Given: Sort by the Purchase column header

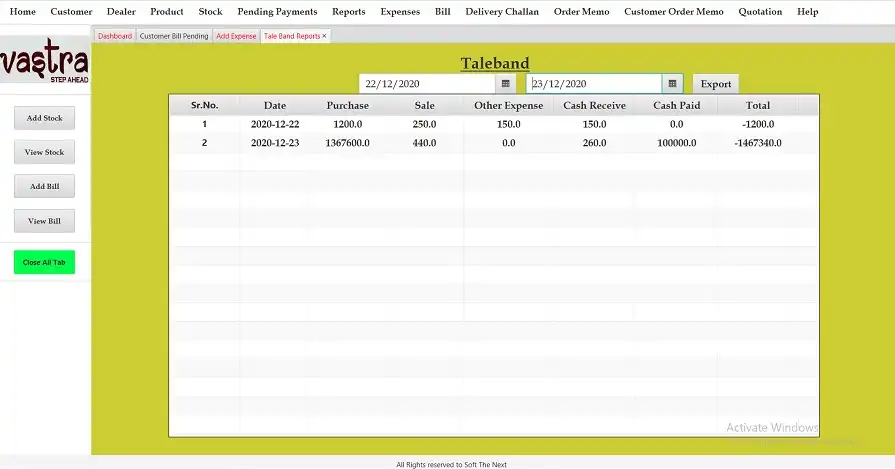Looking at the screenshot, I should [x=347, y=105].
